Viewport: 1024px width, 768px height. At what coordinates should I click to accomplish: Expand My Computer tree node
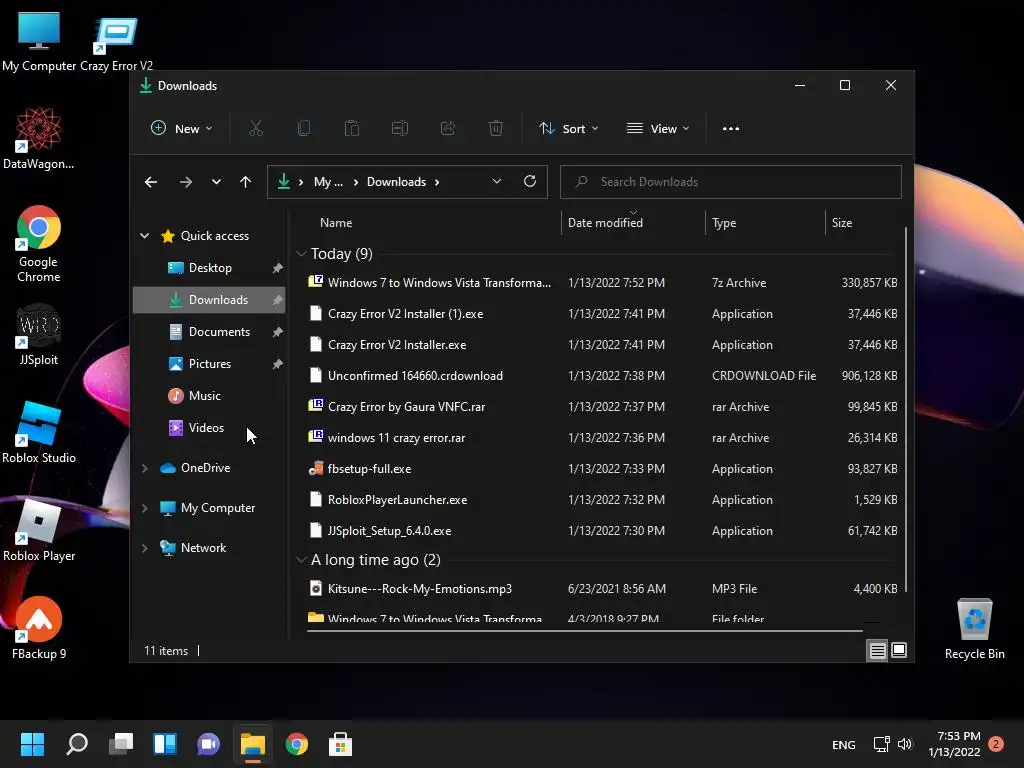(144, 508)
